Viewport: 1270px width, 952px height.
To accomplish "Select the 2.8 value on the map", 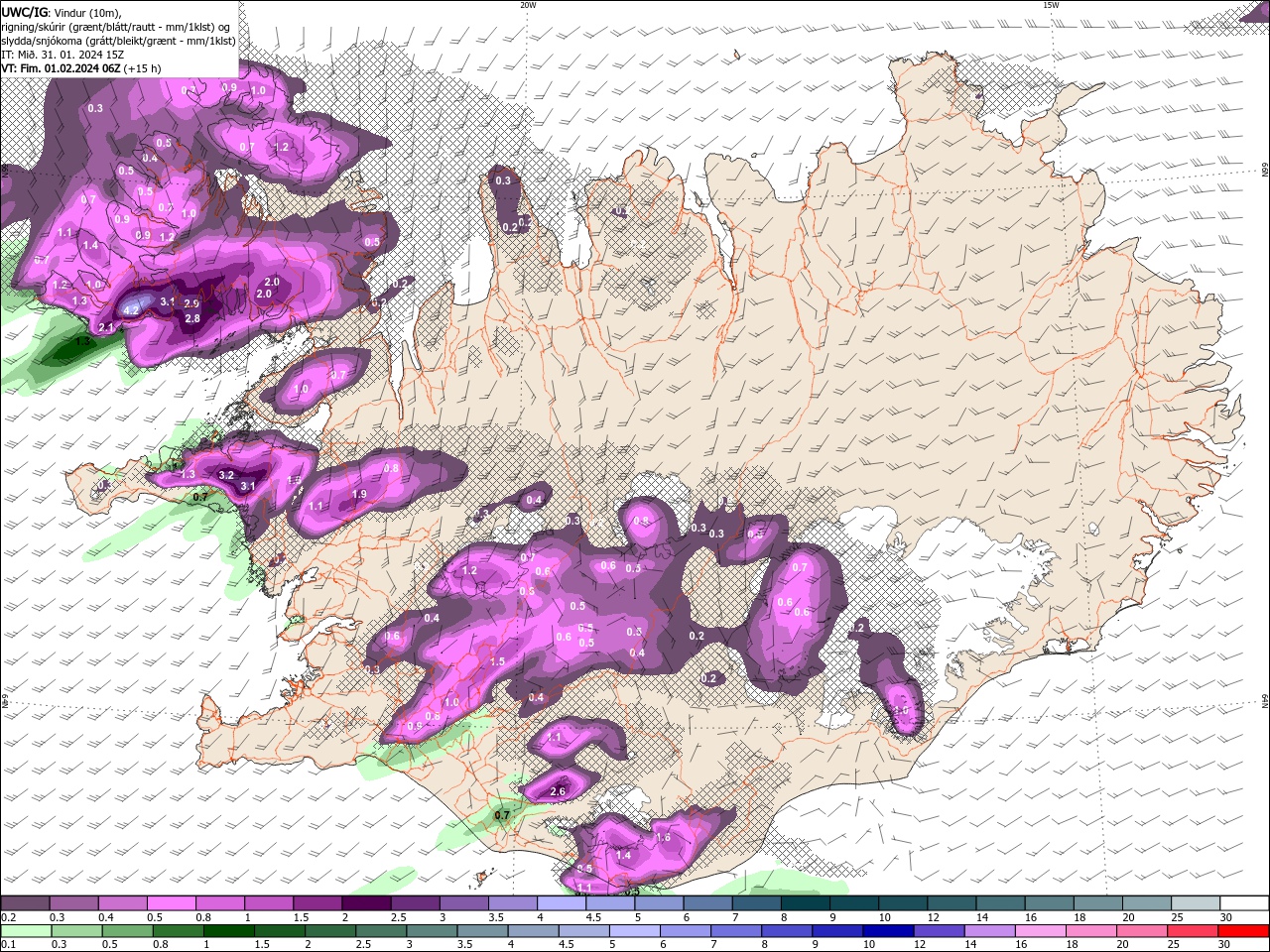I will click(192, 318).
